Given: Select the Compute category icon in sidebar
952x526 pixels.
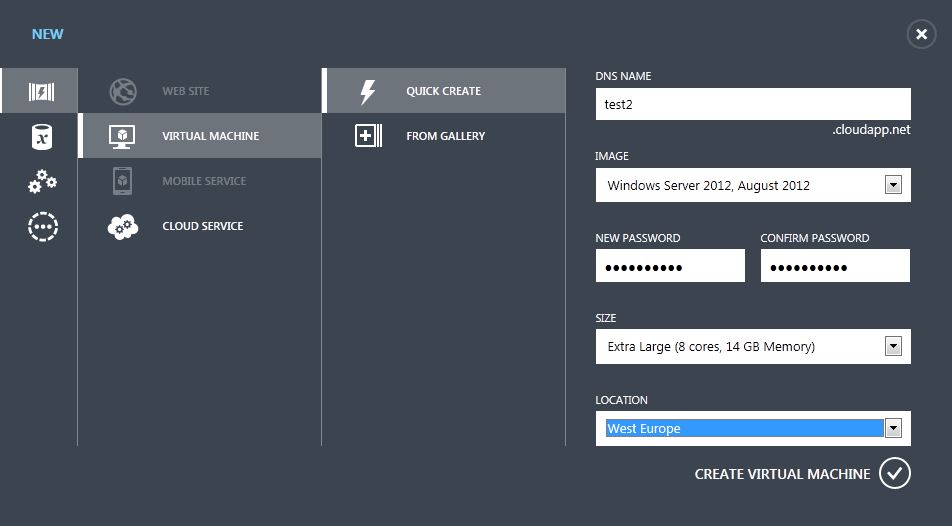Looking at the screenshot, I should (41, 92).
